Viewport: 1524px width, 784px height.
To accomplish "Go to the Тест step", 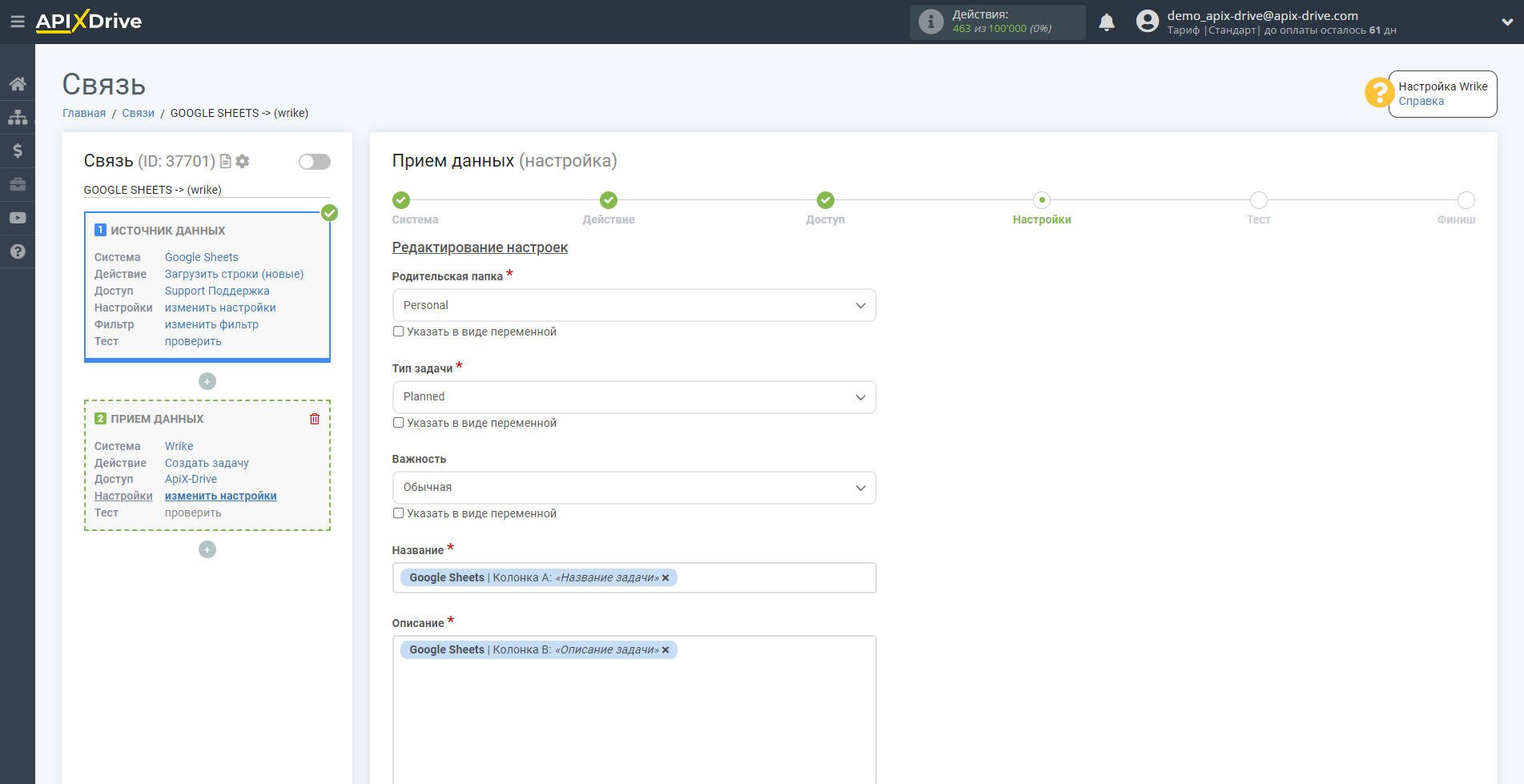I will [x=1259, y=200].
